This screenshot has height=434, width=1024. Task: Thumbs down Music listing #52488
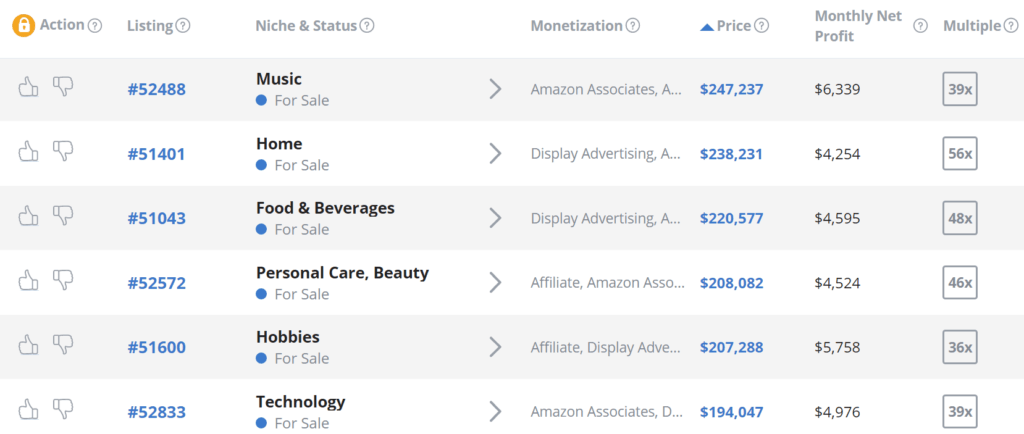click(63, 86)
